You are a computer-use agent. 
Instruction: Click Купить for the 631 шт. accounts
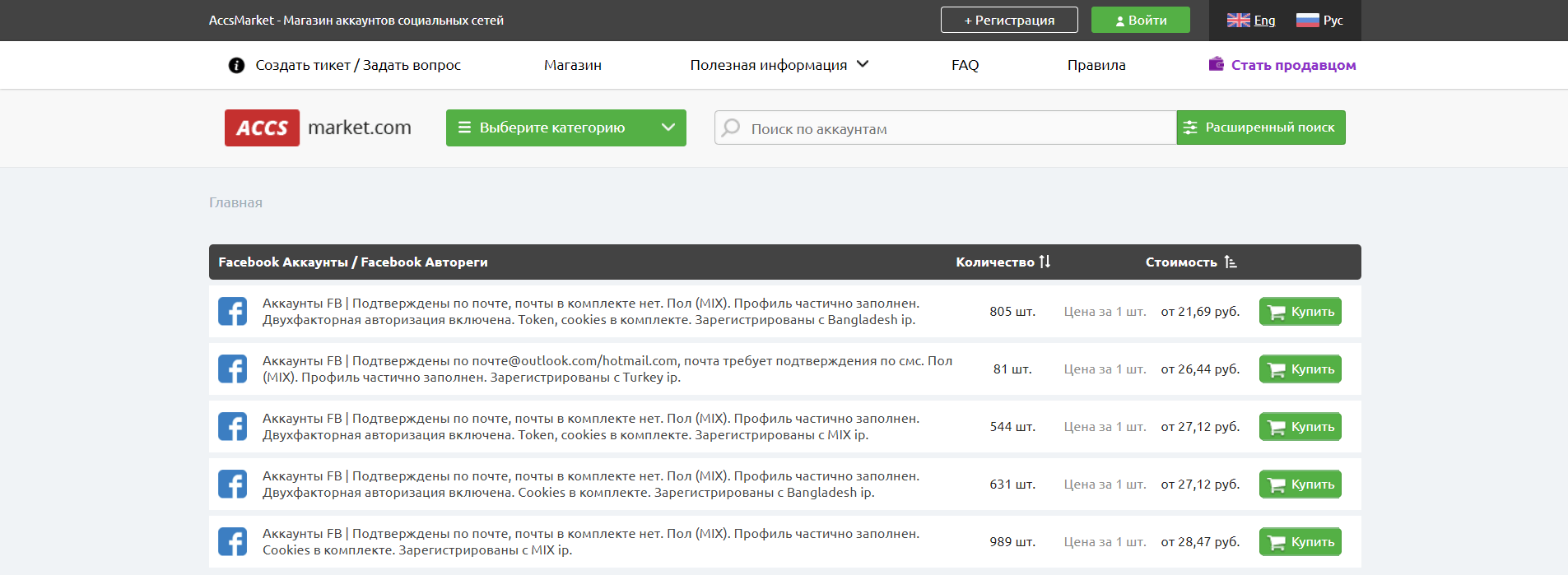coord(1300,485)
